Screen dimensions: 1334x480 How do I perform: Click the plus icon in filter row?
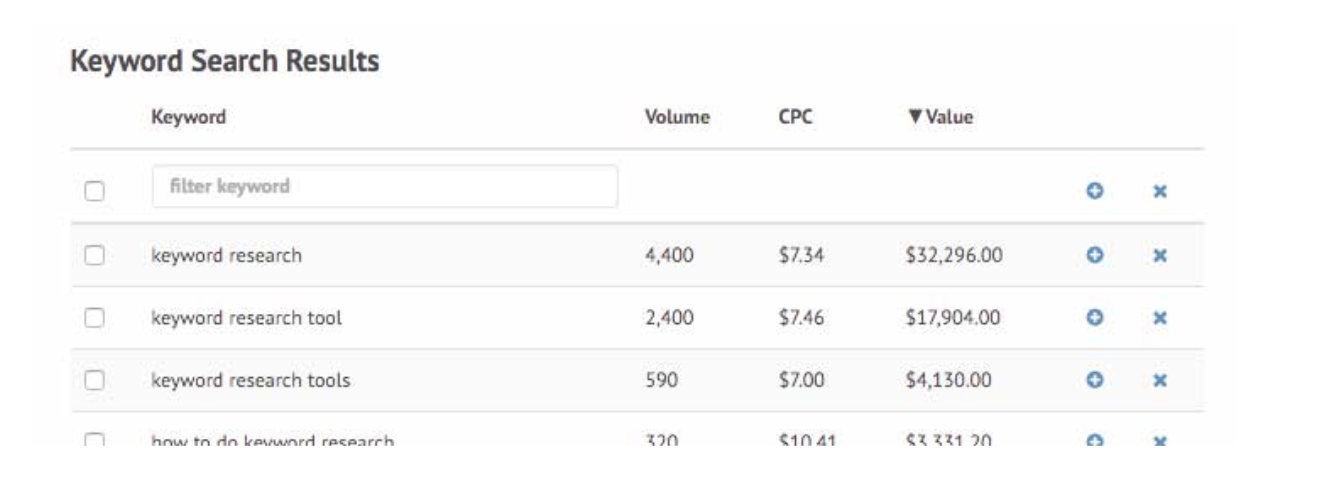pyautogui.click(x=1095, y=190)
